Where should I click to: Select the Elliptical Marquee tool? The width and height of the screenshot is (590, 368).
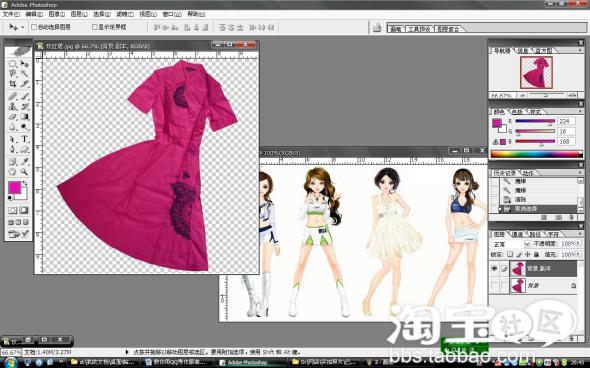click(x=13, y=64)
